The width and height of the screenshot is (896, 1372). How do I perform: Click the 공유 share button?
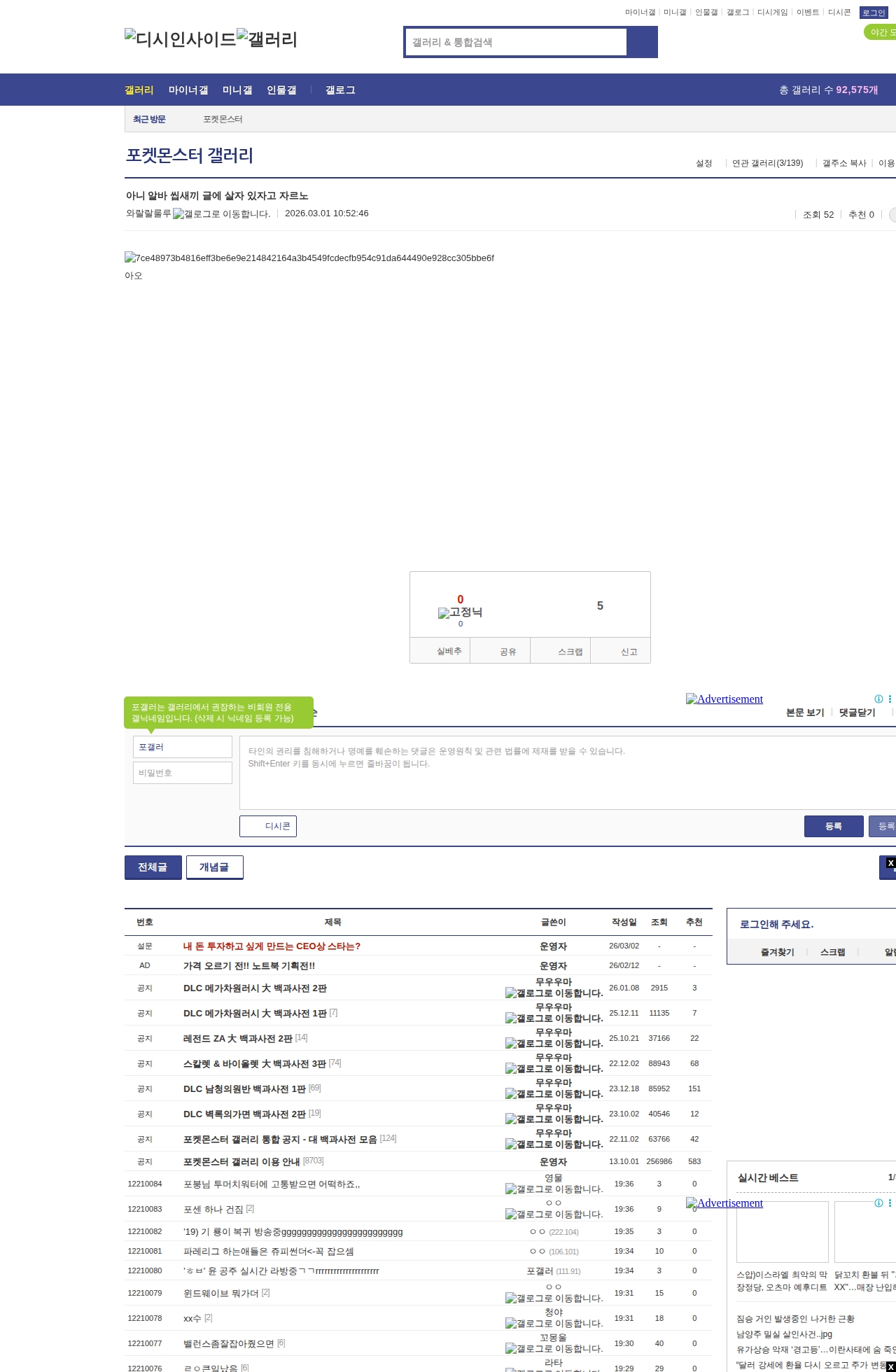coord(500,651)
